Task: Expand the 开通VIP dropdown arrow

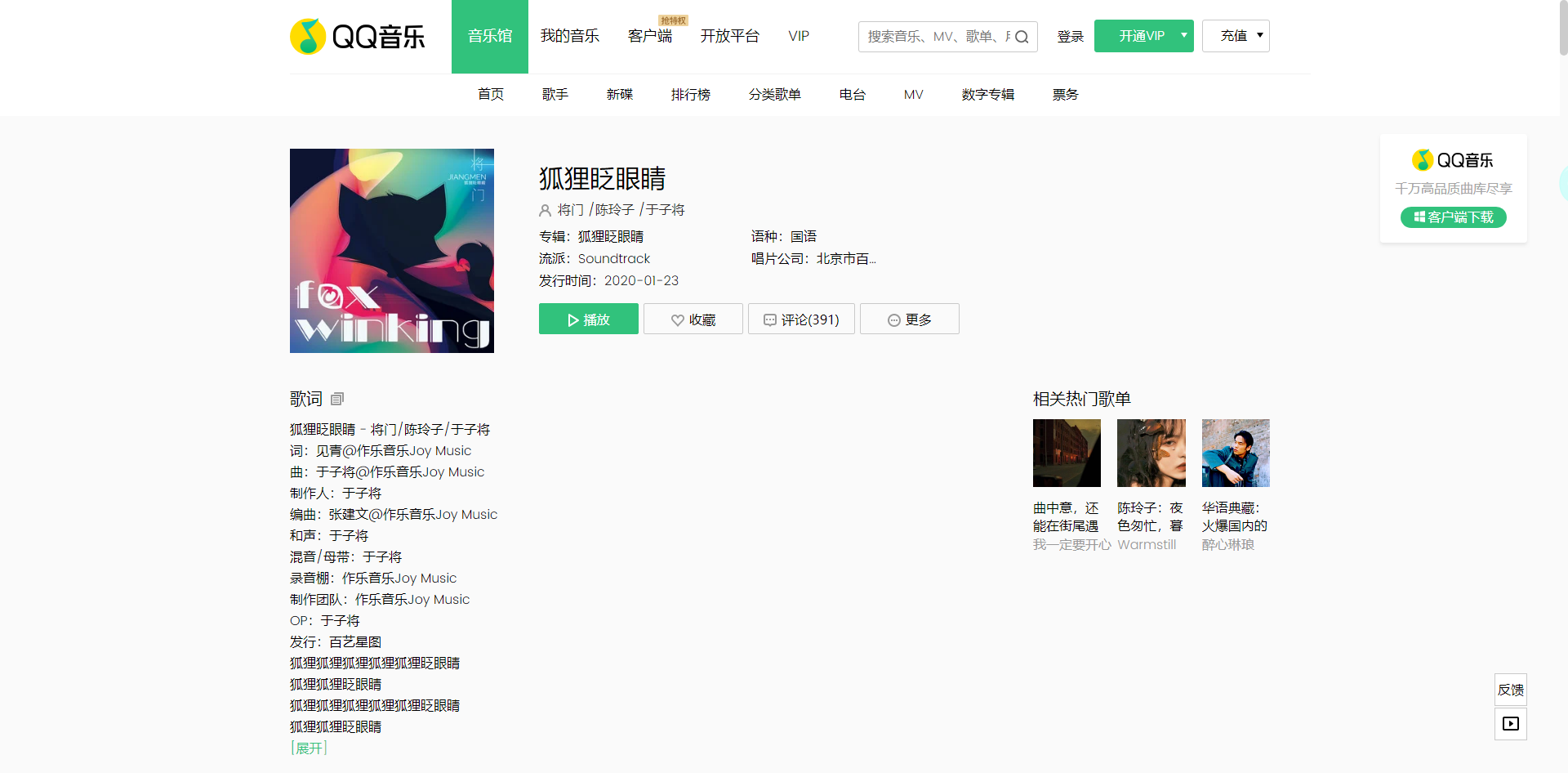Action: tap(1183, 36)
